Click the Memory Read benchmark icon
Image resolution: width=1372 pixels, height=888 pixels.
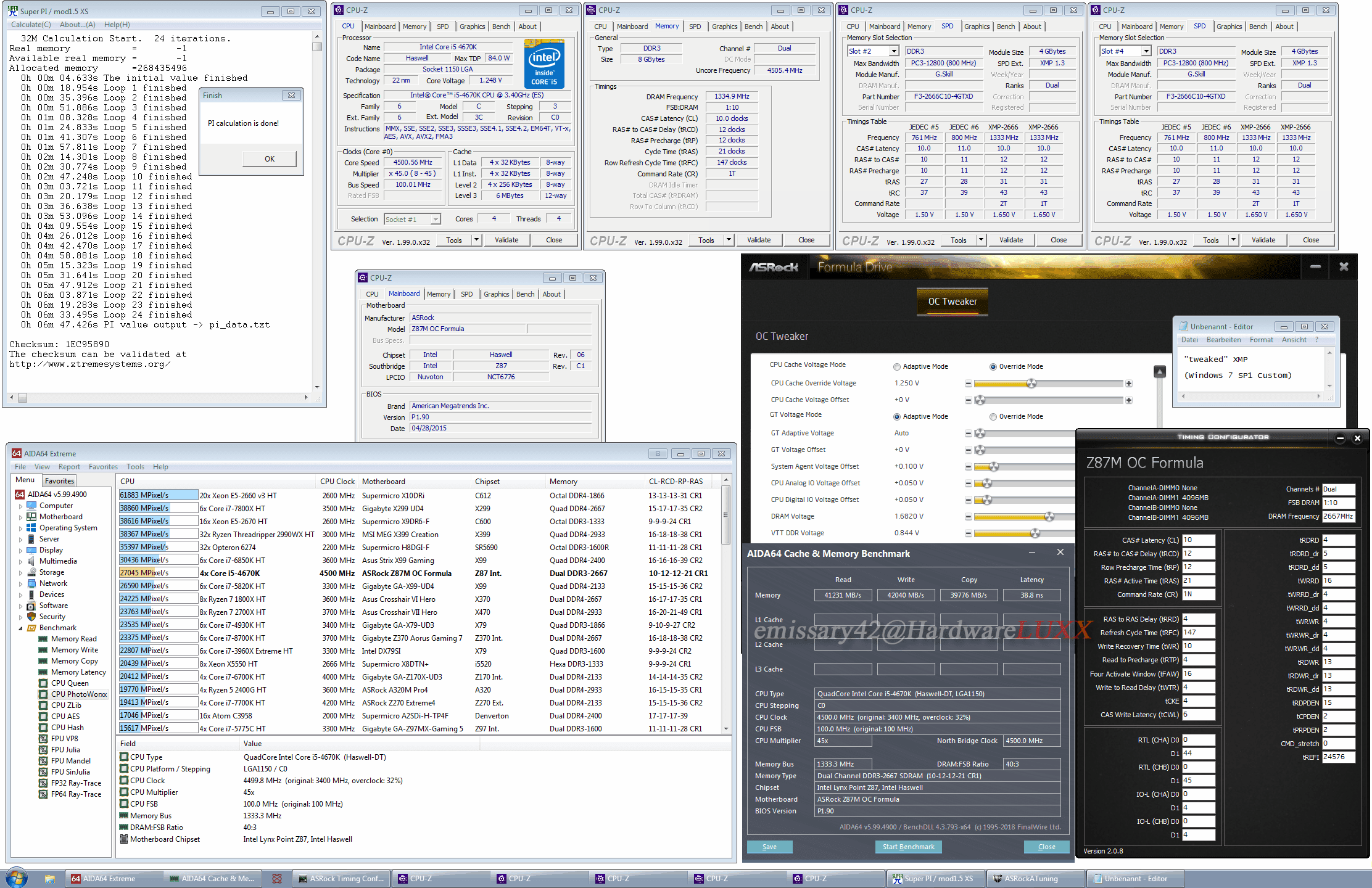(43, 639)
